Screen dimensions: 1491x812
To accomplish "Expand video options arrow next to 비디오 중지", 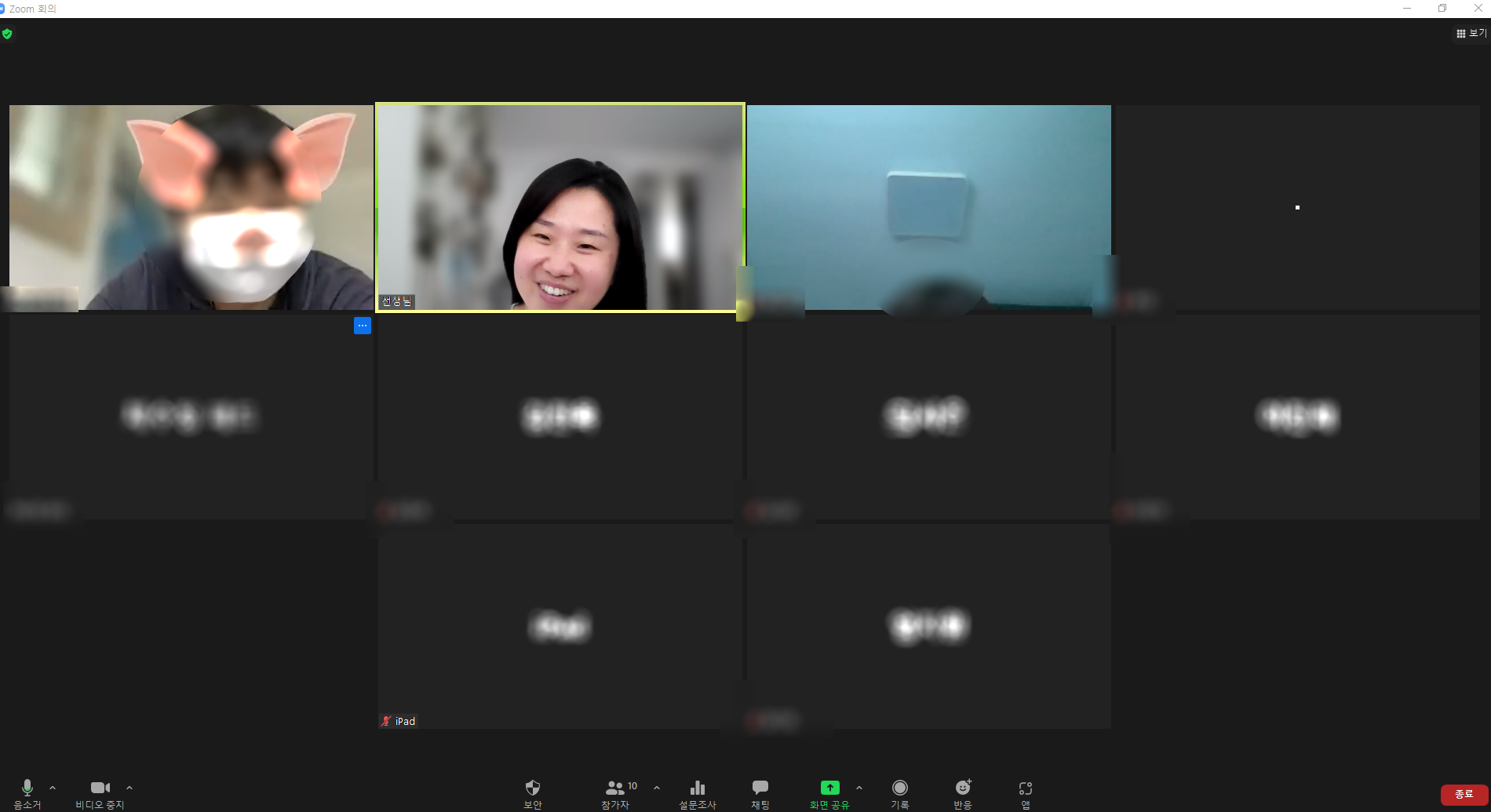I will click(x=129, y=788).
